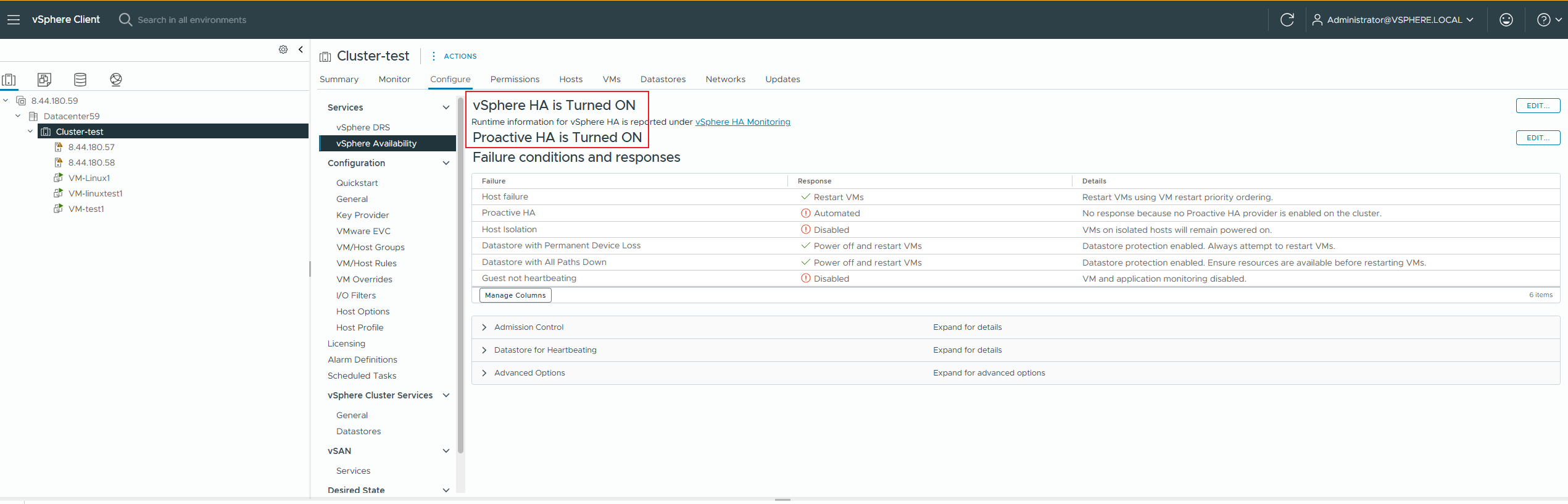This screenshot has width=1568, height=504.
Task: Collapse the vSAN section chevron
Action: point(446,451)
